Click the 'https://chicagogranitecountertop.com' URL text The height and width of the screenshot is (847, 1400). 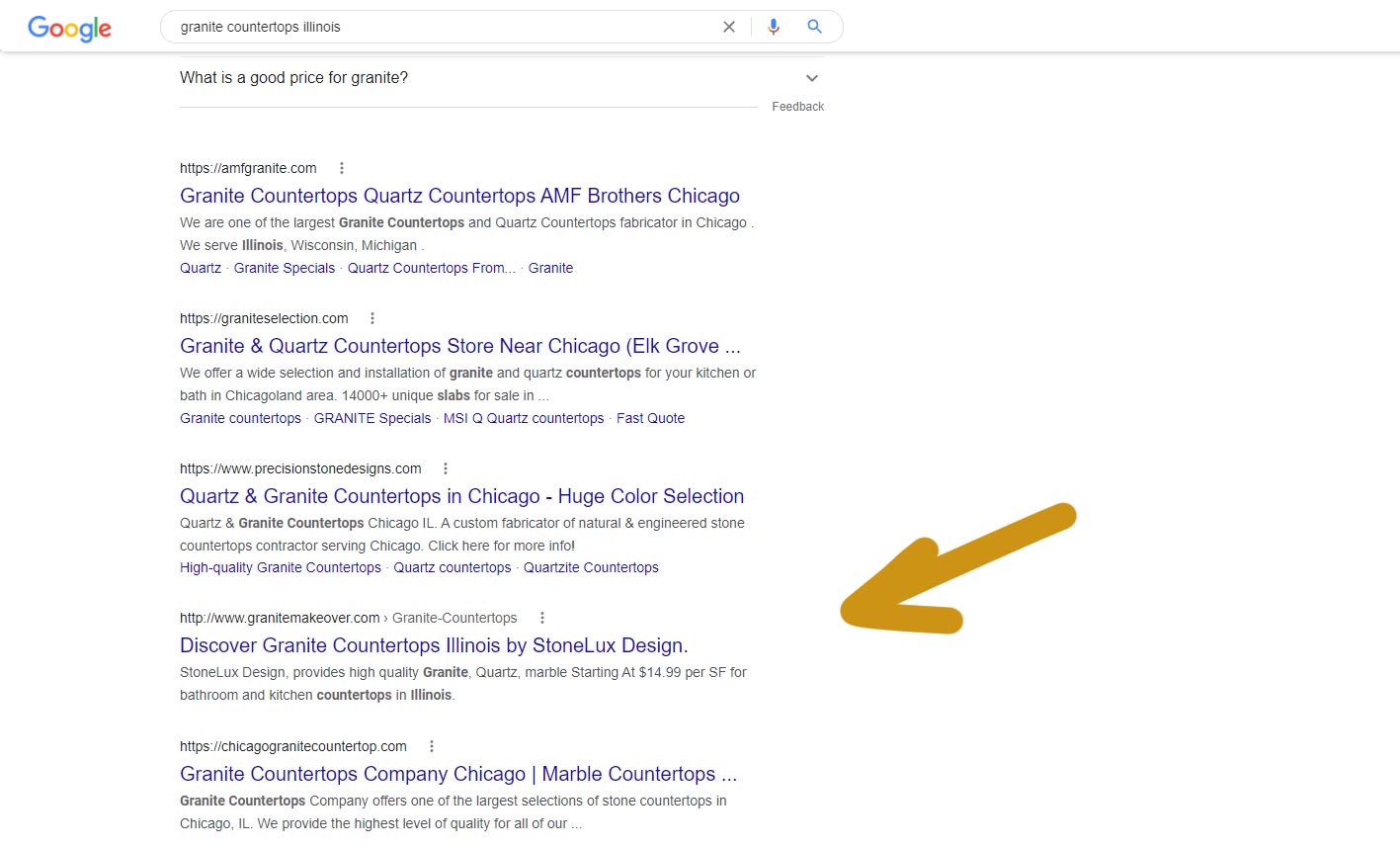click(x=293, y=746)
